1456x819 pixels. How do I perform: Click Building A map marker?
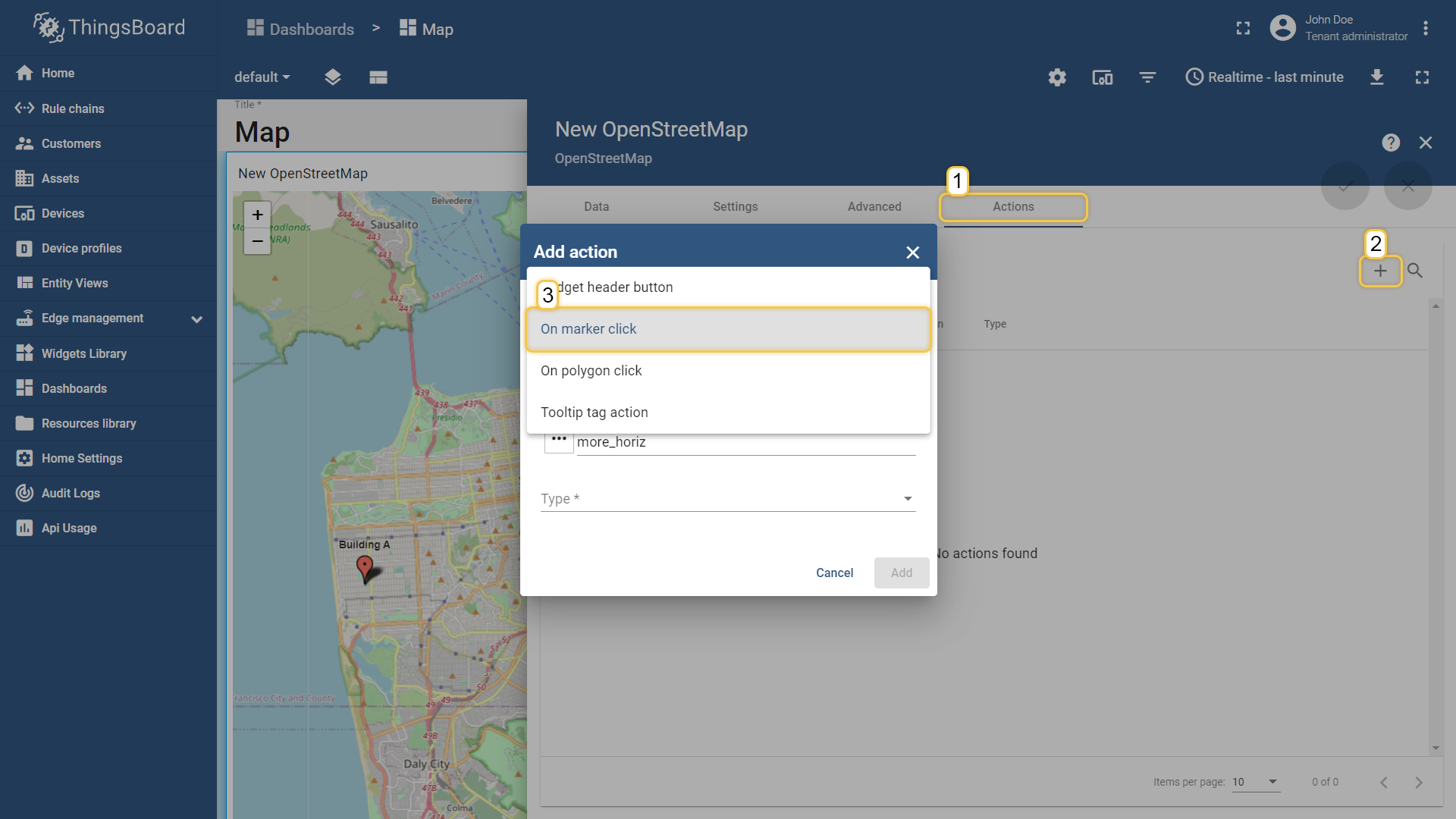pos(365,569)
